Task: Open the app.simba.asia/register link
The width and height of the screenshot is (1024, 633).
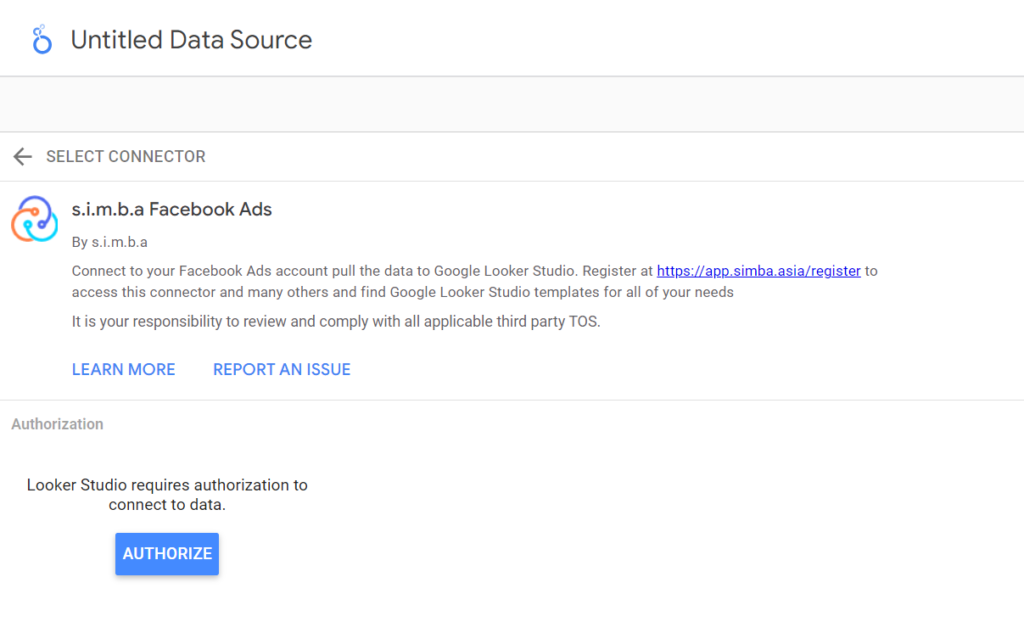Action: [758, 271]
